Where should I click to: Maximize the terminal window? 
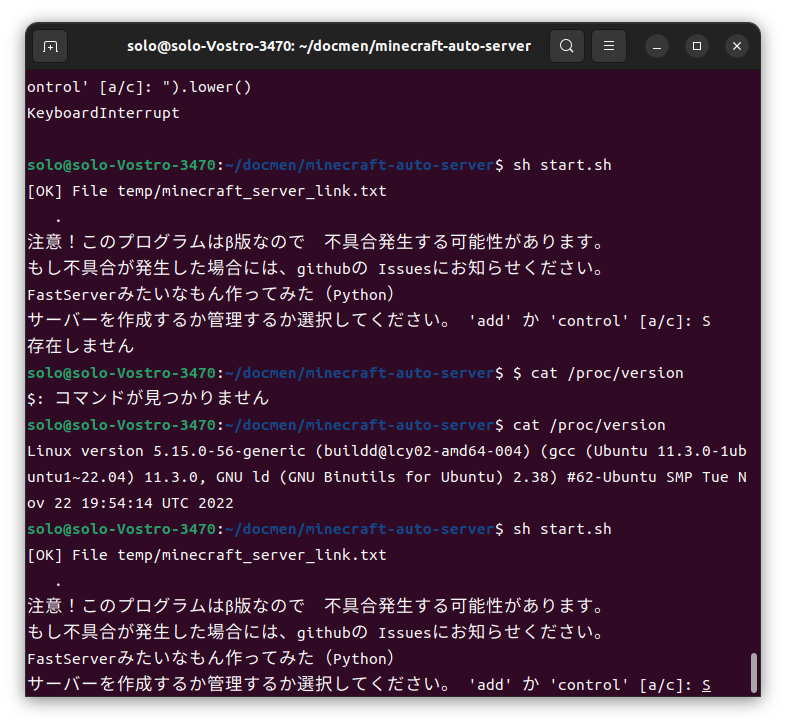697,47
